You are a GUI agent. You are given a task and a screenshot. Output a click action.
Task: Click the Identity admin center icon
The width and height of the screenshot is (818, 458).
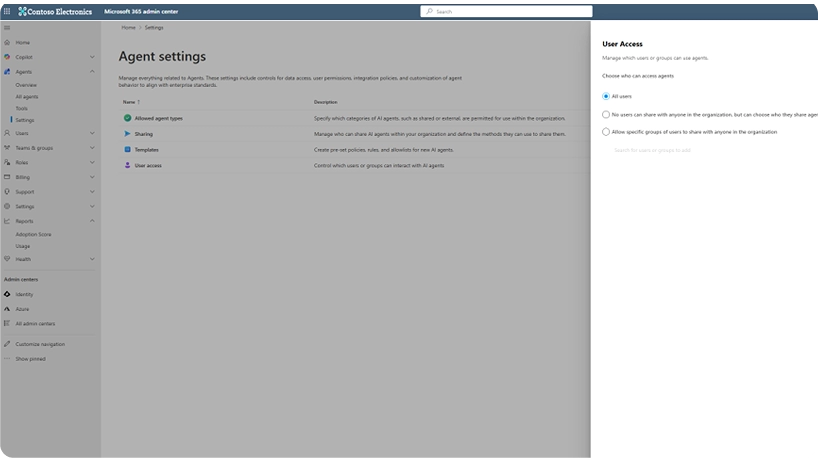coord(7,294)
